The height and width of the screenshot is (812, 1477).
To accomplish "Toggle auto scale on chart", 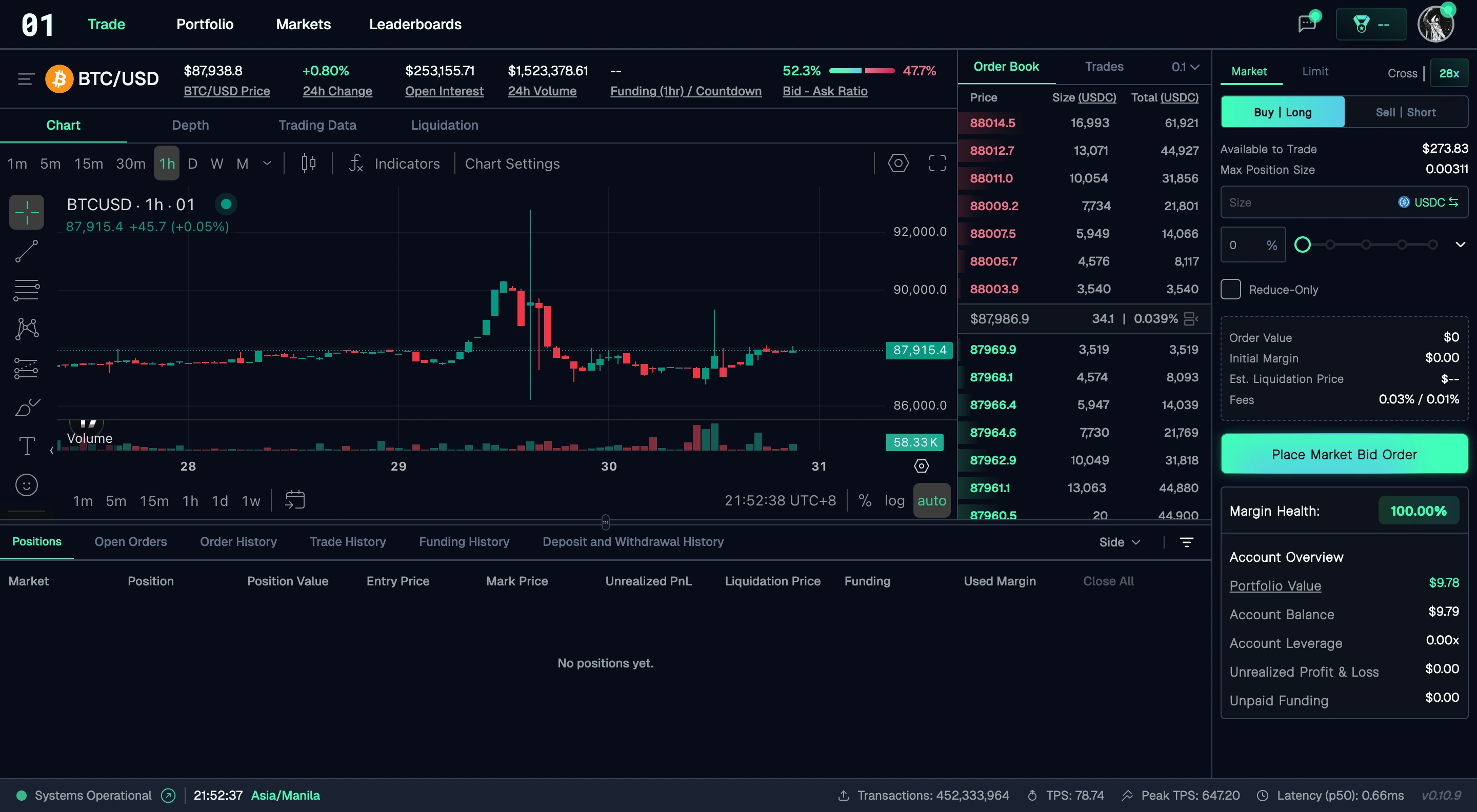I will (x=931, y=500).
